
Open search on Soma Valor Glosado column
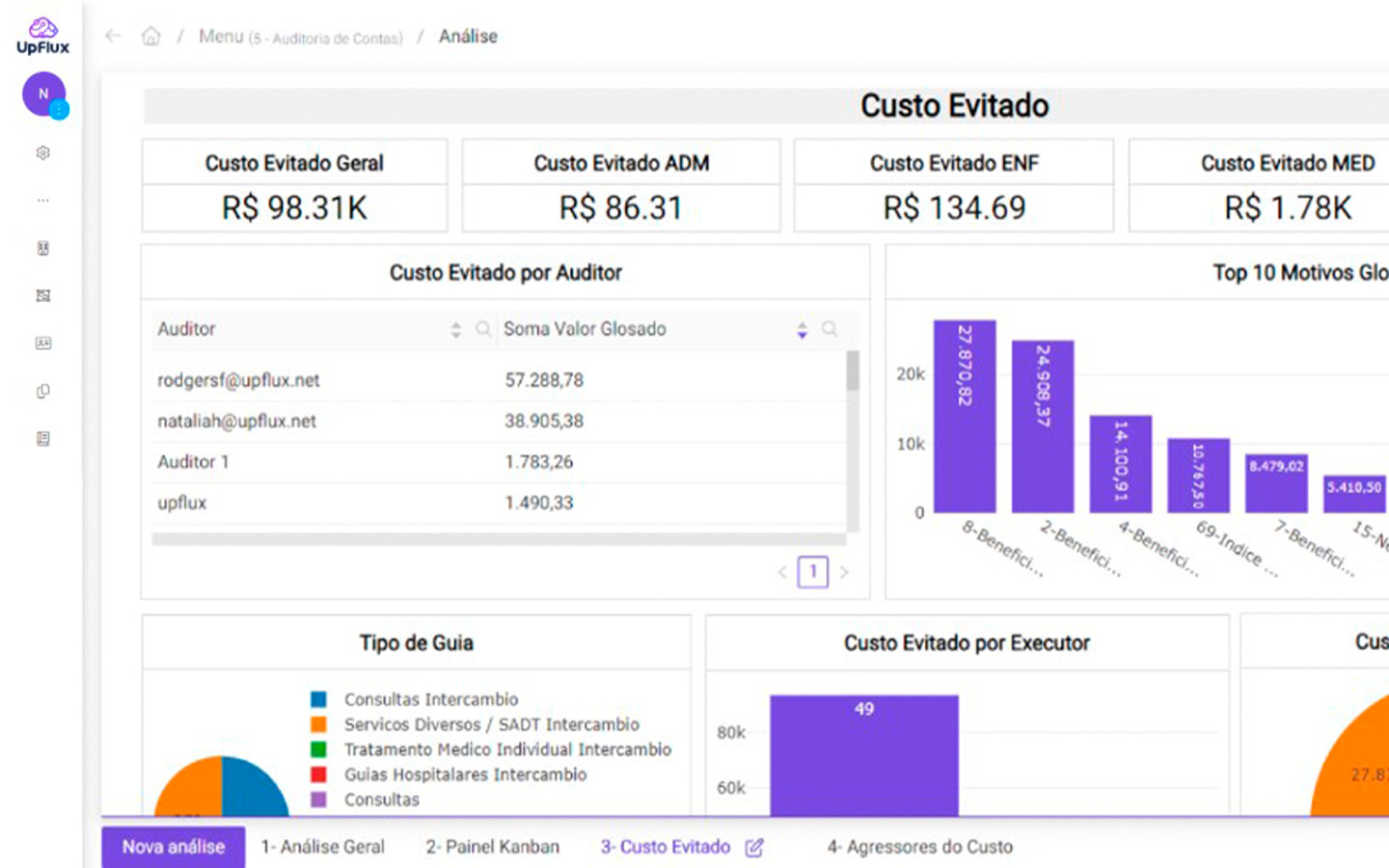pos(830,330)
